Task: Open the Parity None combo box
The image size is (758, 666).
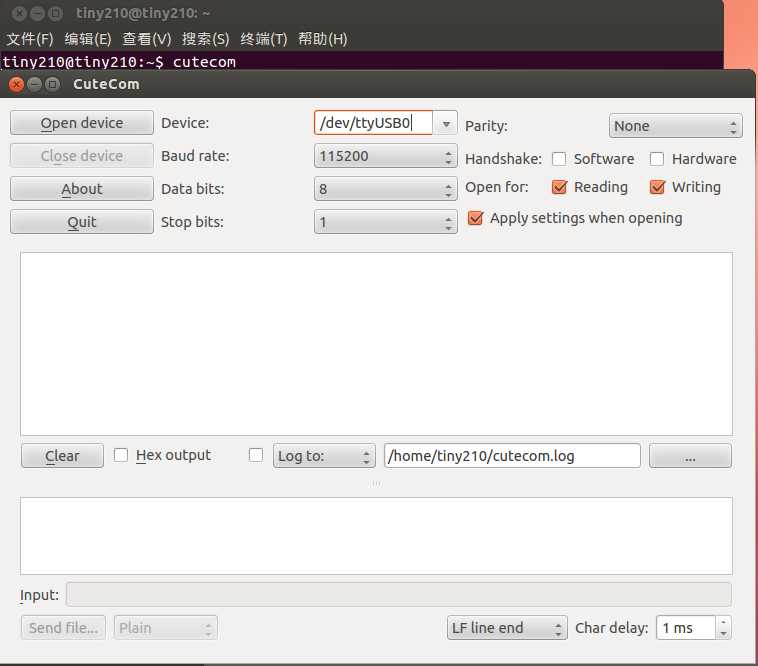Action: (675, 126)
